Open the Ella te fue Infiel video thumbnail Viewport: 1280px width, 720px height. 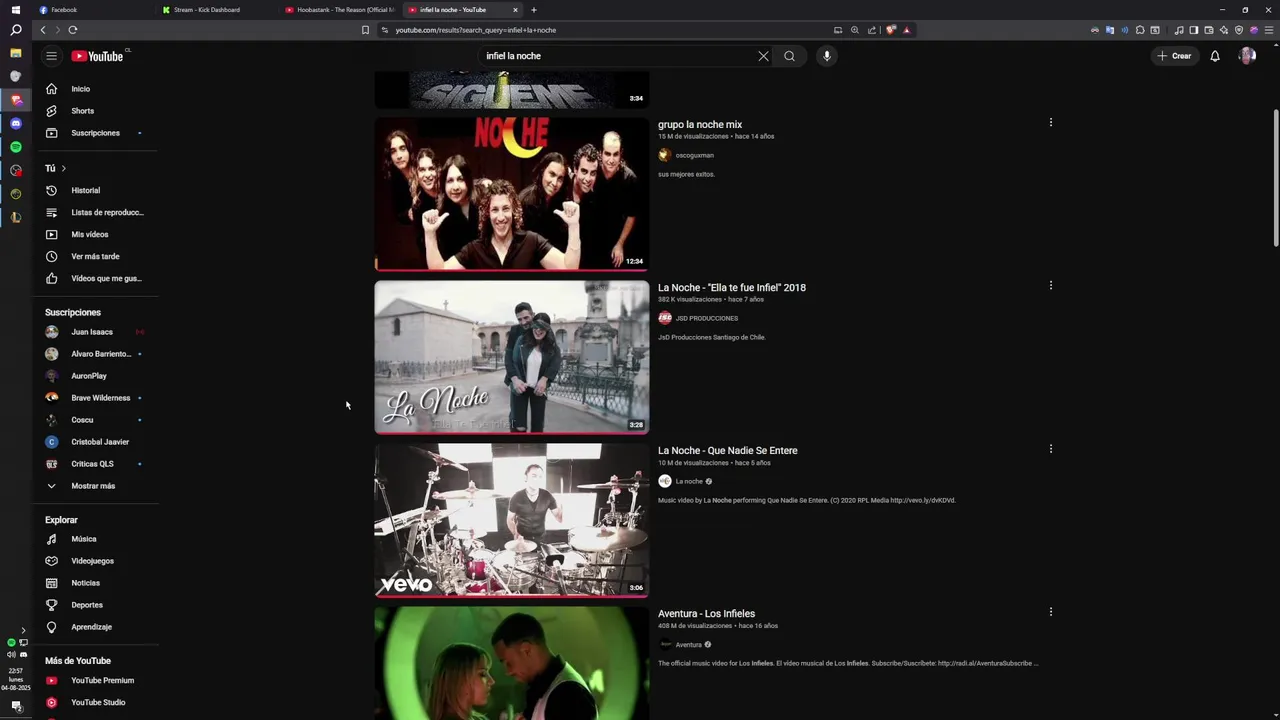511,357
